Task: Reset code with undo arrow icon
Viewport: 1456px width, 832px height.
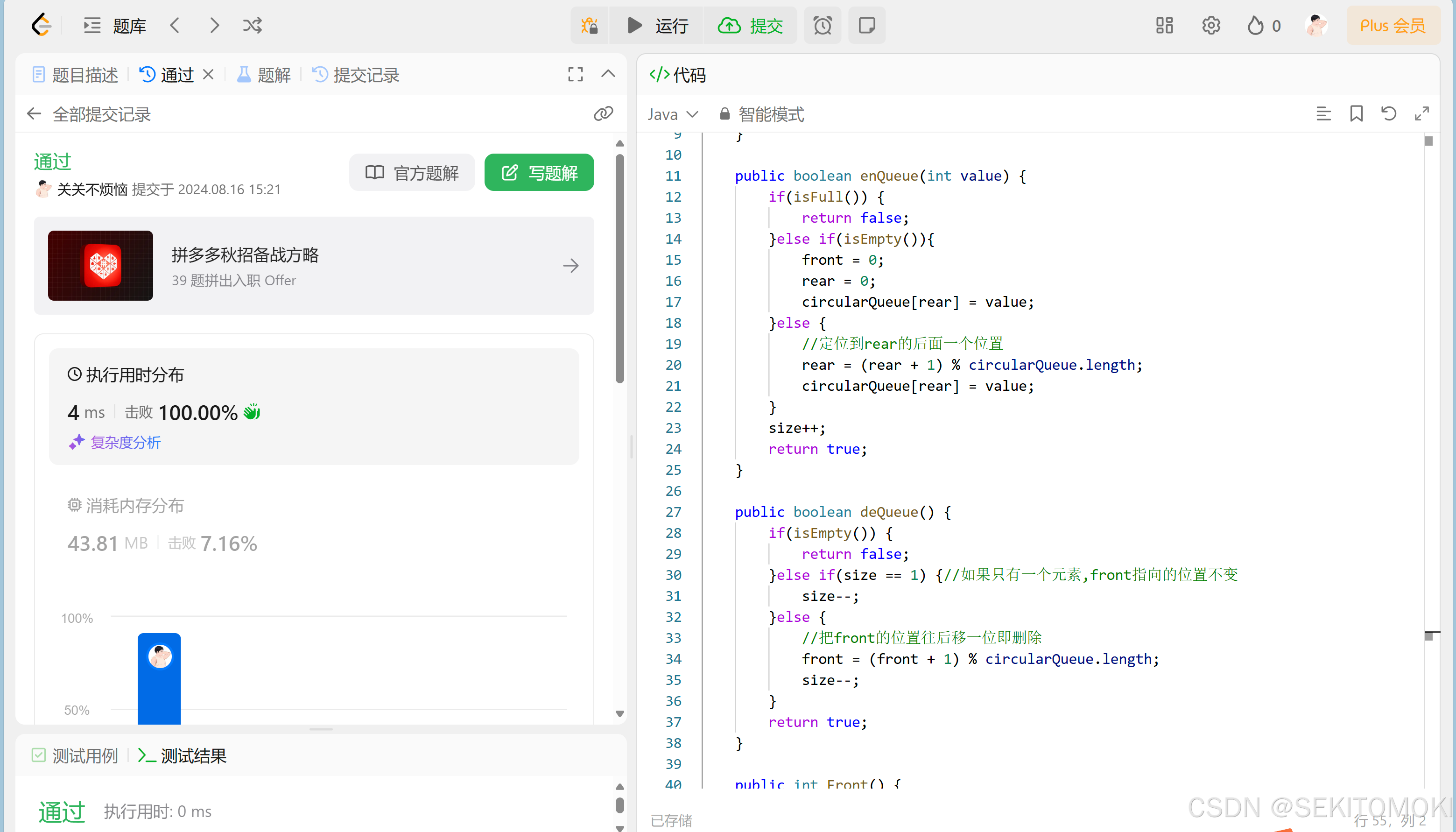Action: coord(1389,114)
